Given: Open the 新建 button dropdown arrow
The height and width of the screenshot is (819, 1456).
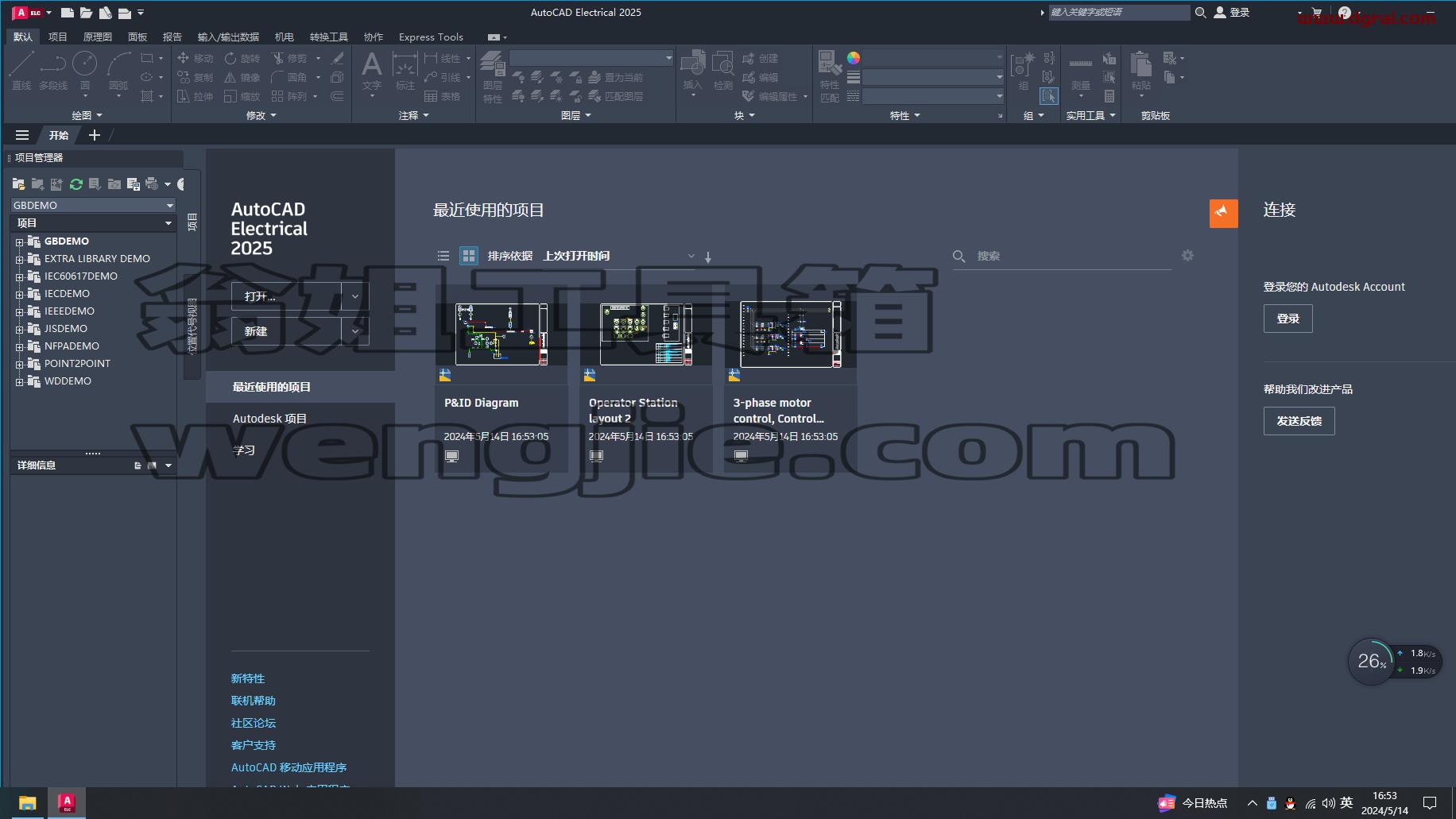Looking at the screenshot, I should pyautogui.click(x=355, y=331).
